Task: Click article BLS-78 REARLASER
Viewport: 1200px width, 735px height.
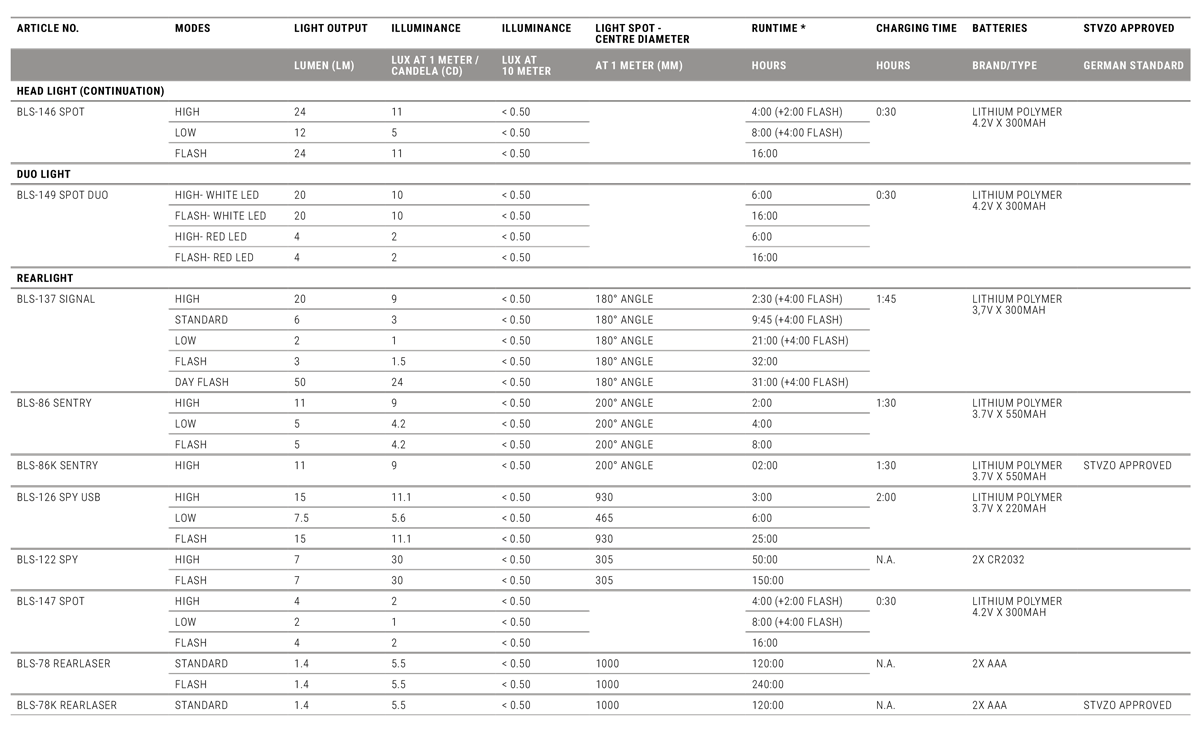Action: coord(64,663)
